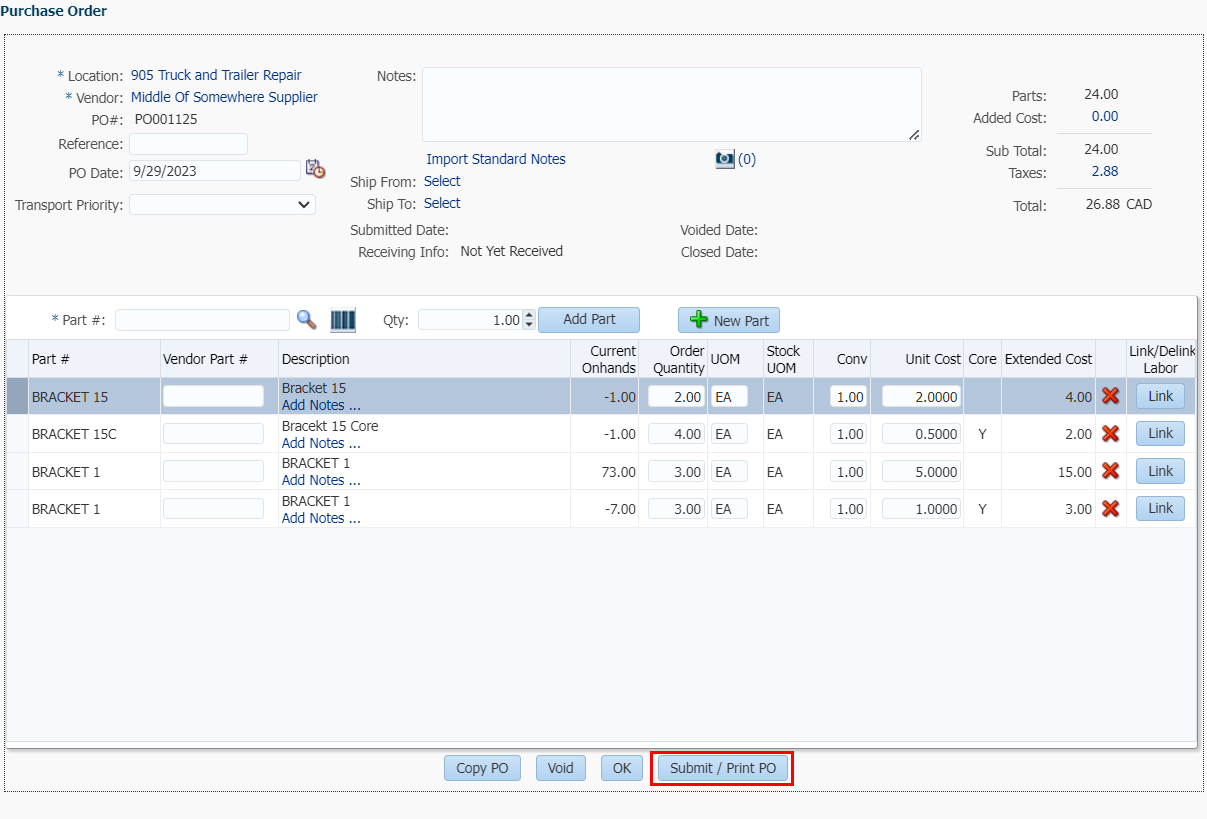The width and height of the screenshot is (1207, 819).
Task: Open the Transport Priority dropdown
Action: 222,205
